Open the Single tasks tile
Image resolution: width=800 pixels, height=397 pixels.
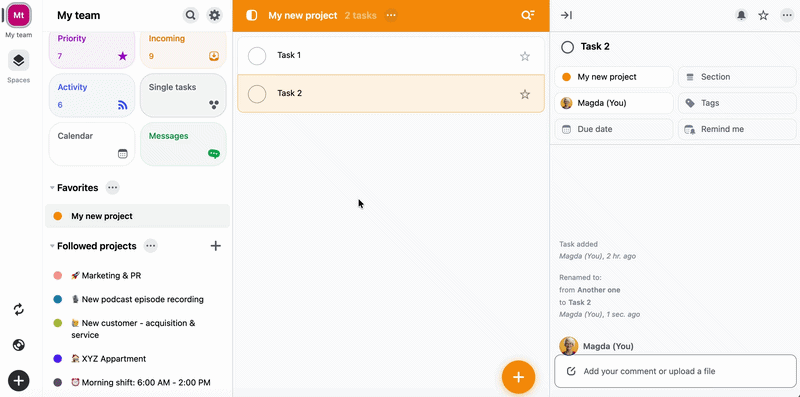pos(183,95)
